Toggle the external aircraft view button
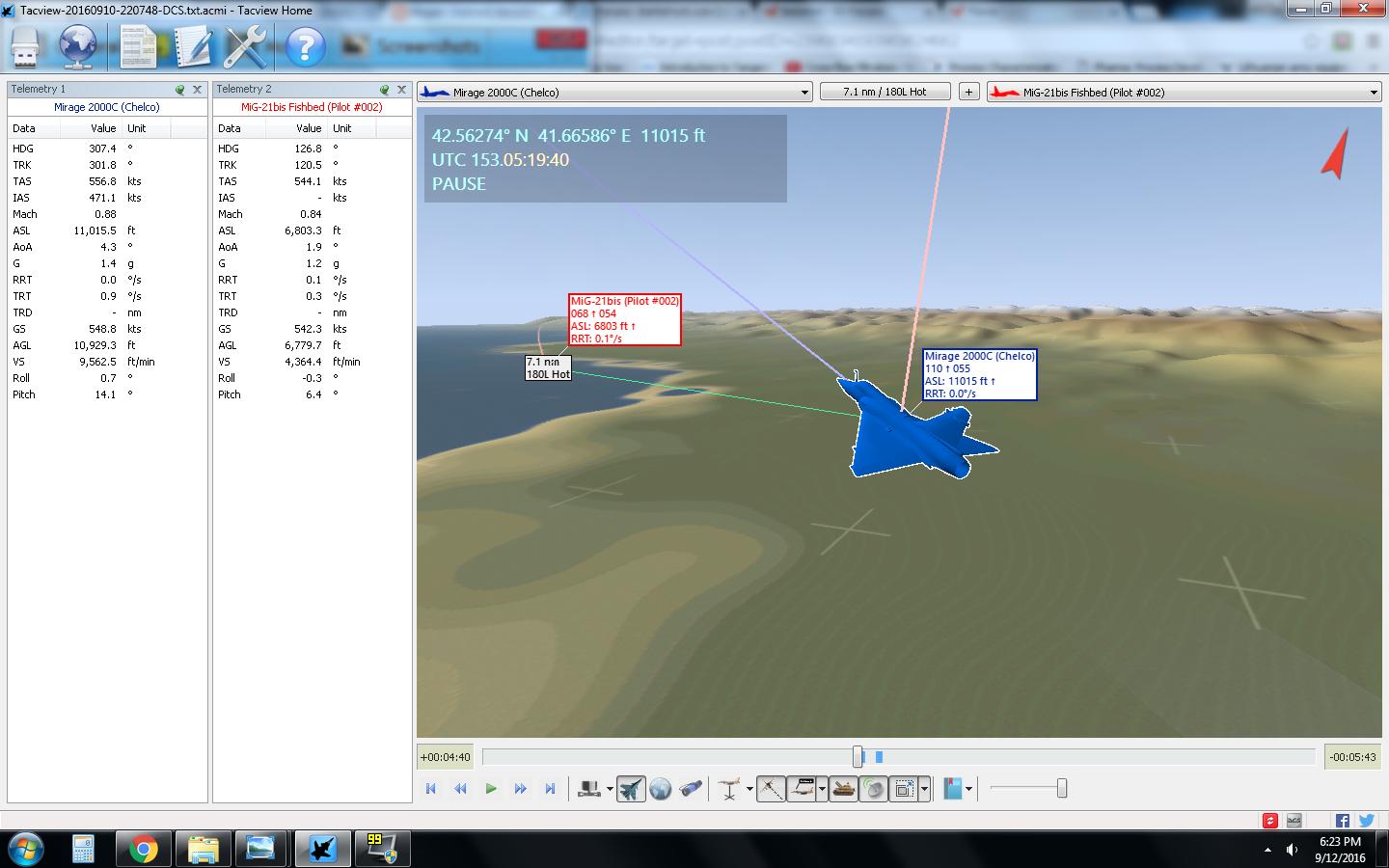 [x=631, y=789]
